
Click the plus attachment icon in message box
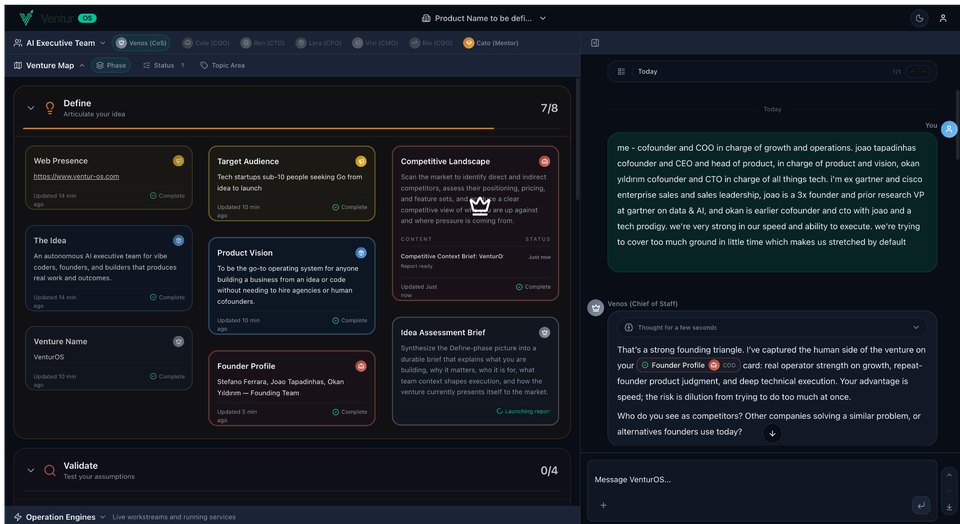(x=603, y=505)
